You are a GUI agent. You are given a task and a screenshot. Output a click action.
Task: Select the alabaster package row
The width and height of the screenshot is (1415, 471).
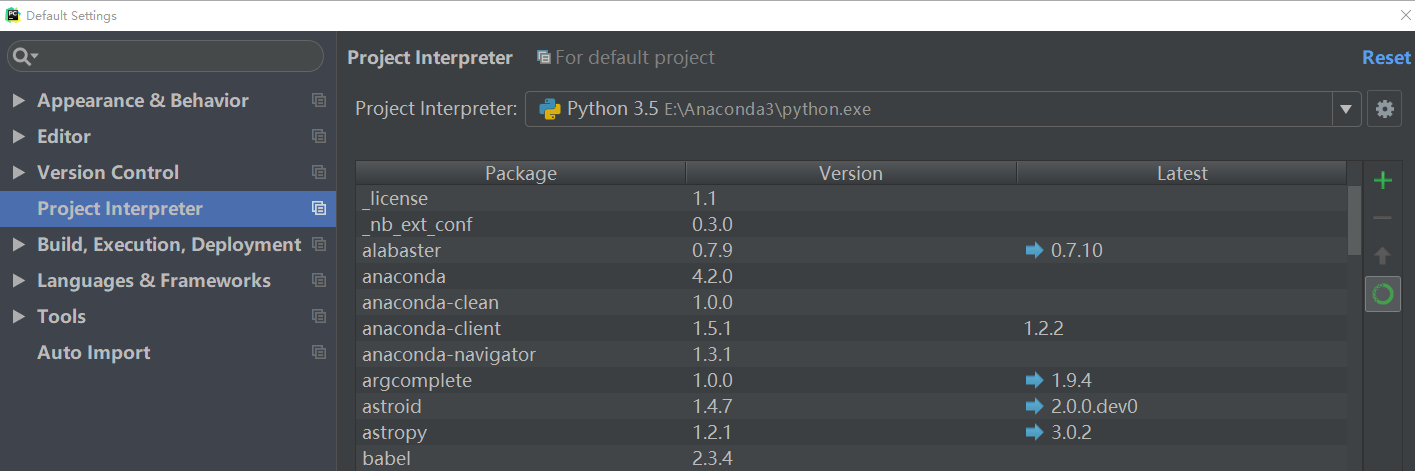pos(852,250)
